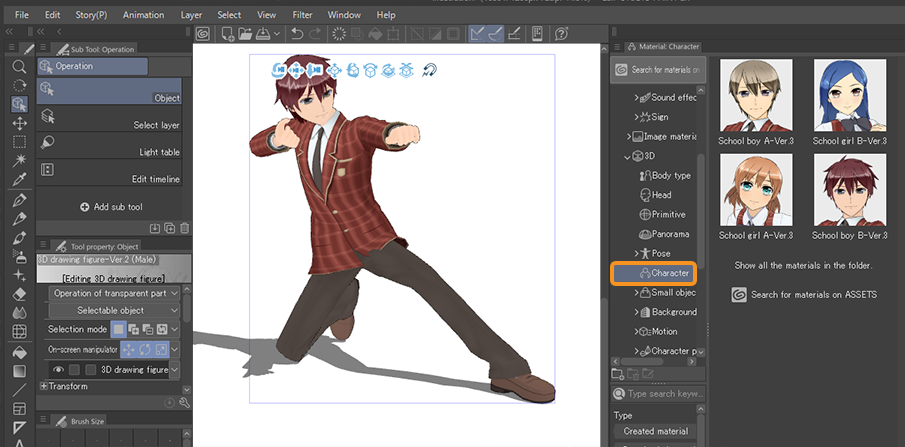Expand the Pose folder
Screen dimensions: 905x447
coord(637,254)
